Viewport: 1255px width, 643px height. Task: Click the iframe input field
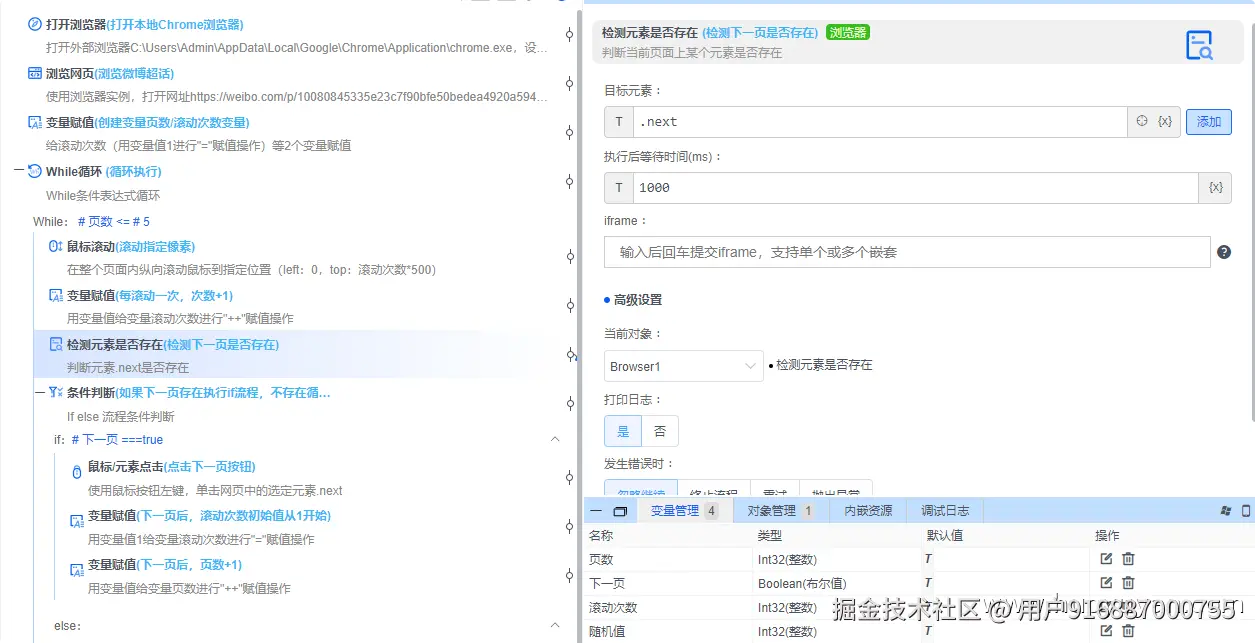[907, 252]
